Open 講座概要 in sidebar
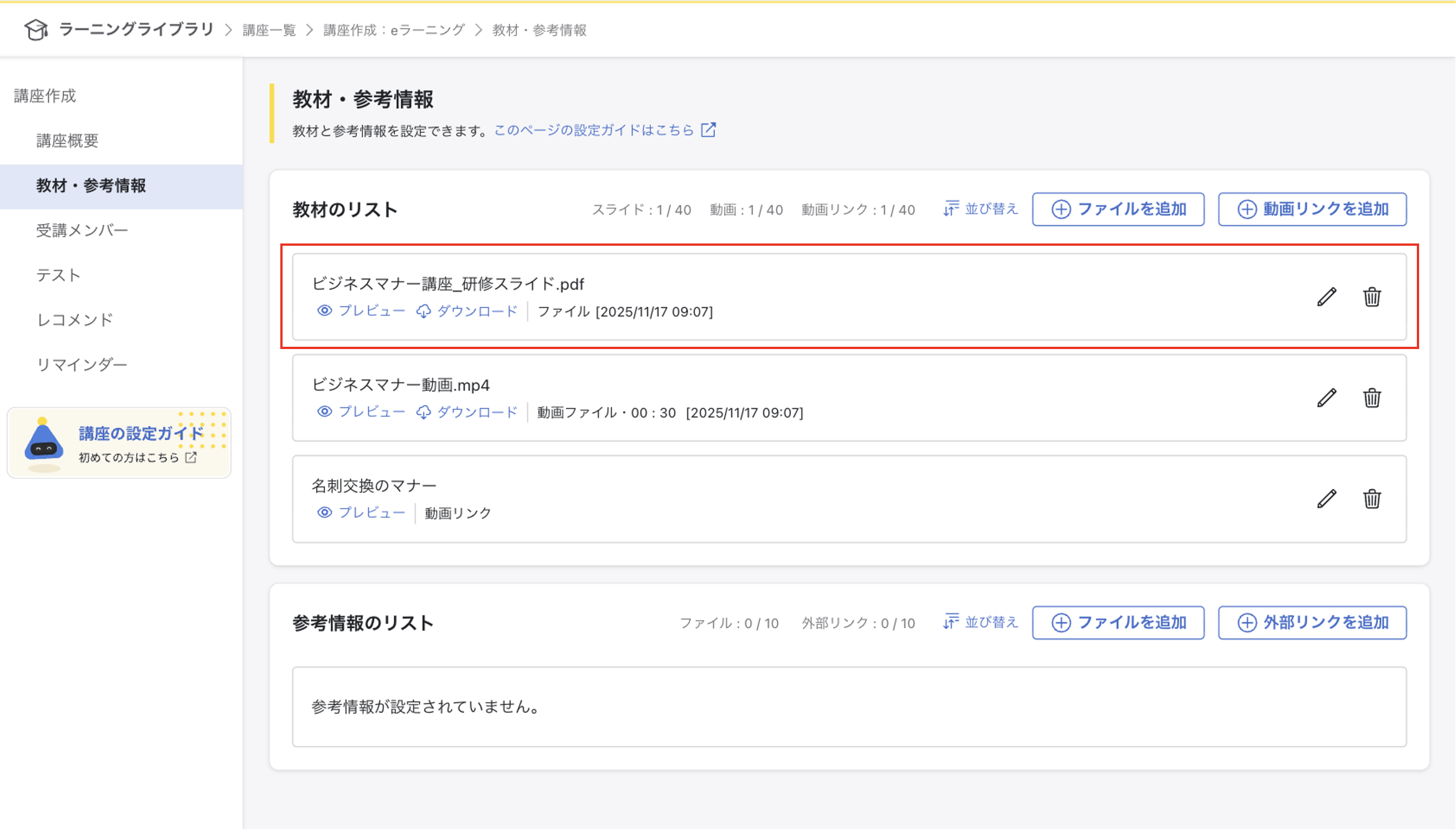Image resolution: width=1456 pixels, height=832 pixels. pyautogui.click(x=68, y=141)
